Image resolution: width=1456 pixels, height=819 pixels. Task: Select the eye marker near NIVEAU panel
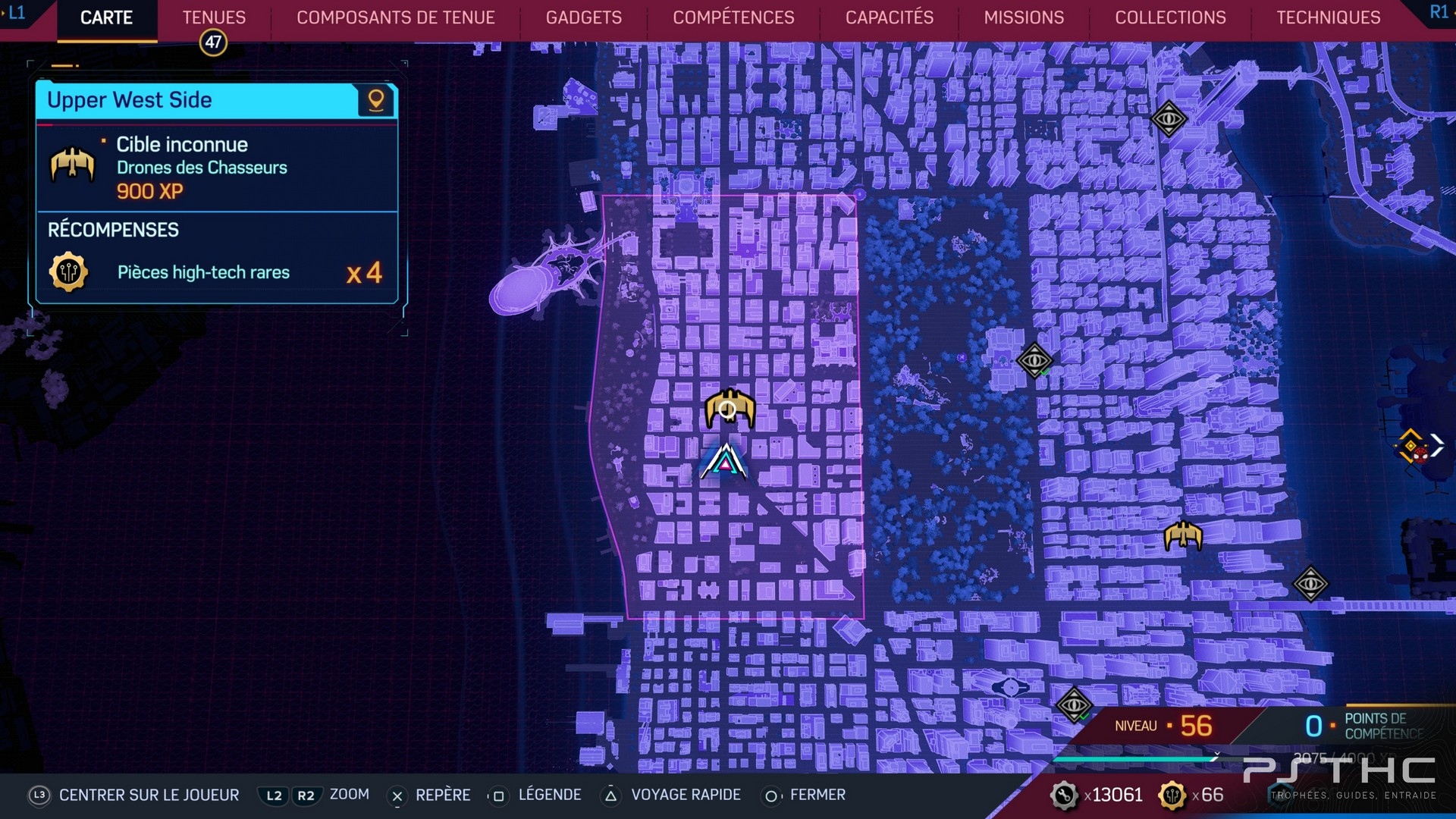pos(1074,705)
